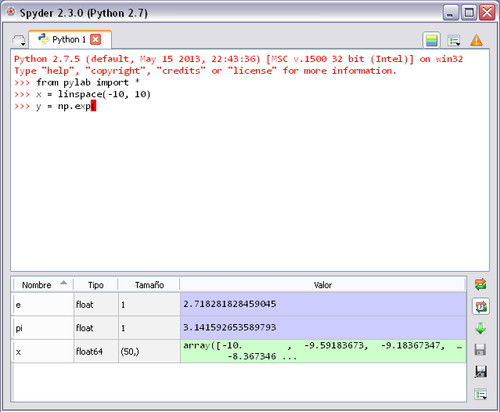This screenshot has height=412, width=500.
Task: Sort variables by the Tipo column
Action: (x=96, y=285)
